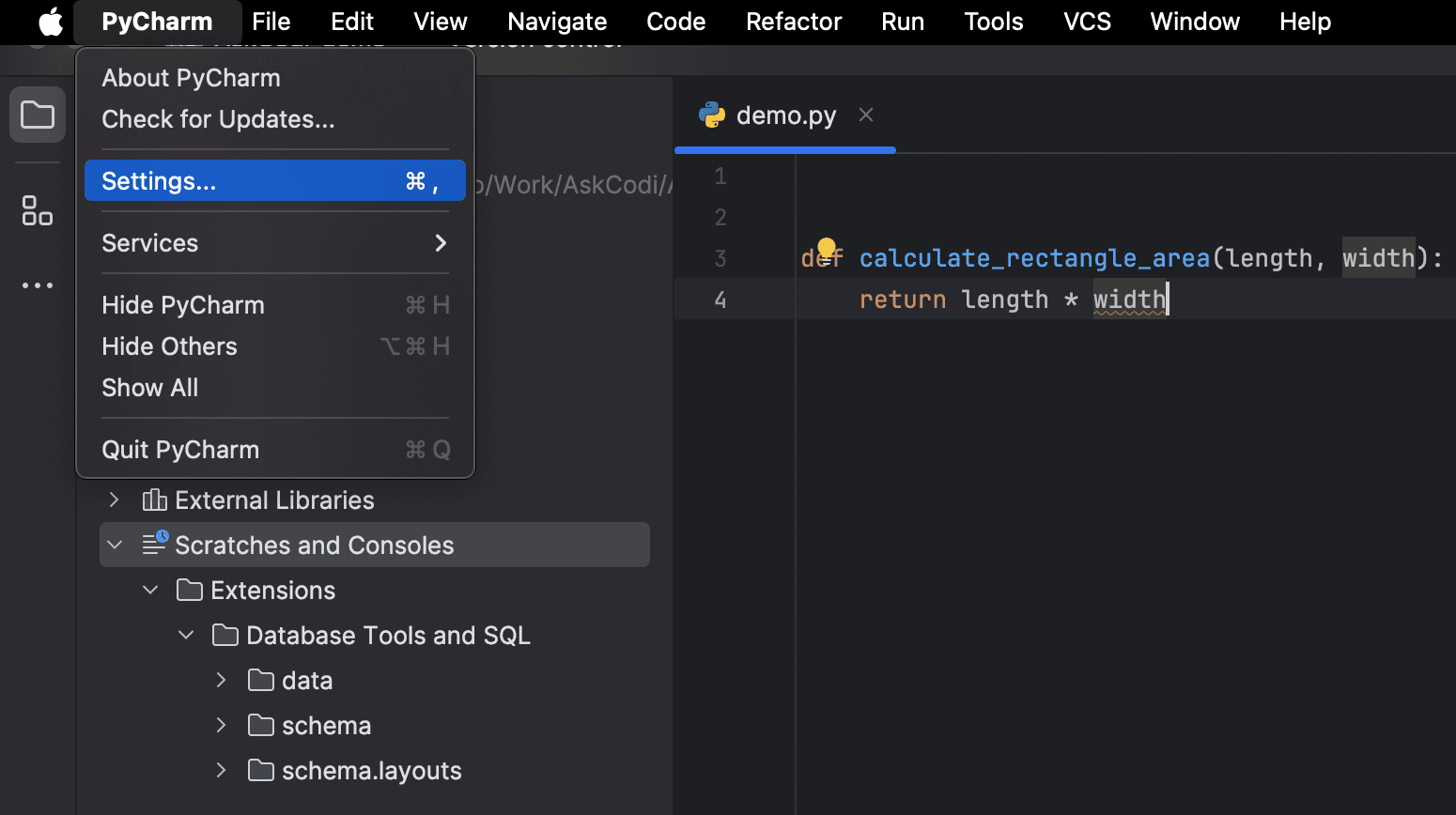The height and width of the screenshot is (815, 1456).
Task: Open the Apple menu
Action: 51,21
